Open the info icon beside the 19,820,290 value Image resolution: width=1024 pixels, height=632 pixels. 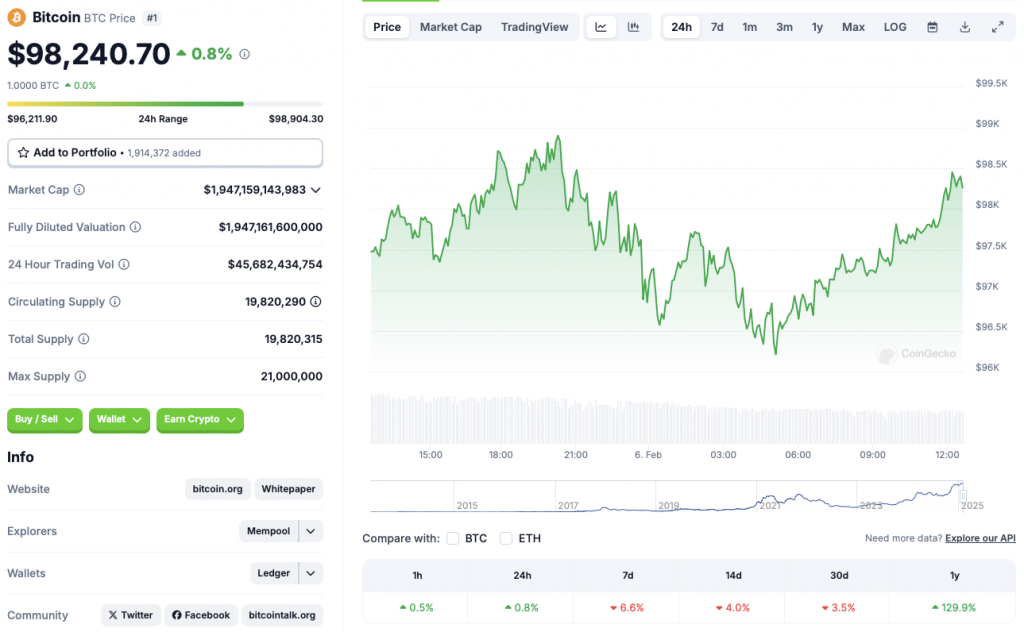[x=315, y=301]
